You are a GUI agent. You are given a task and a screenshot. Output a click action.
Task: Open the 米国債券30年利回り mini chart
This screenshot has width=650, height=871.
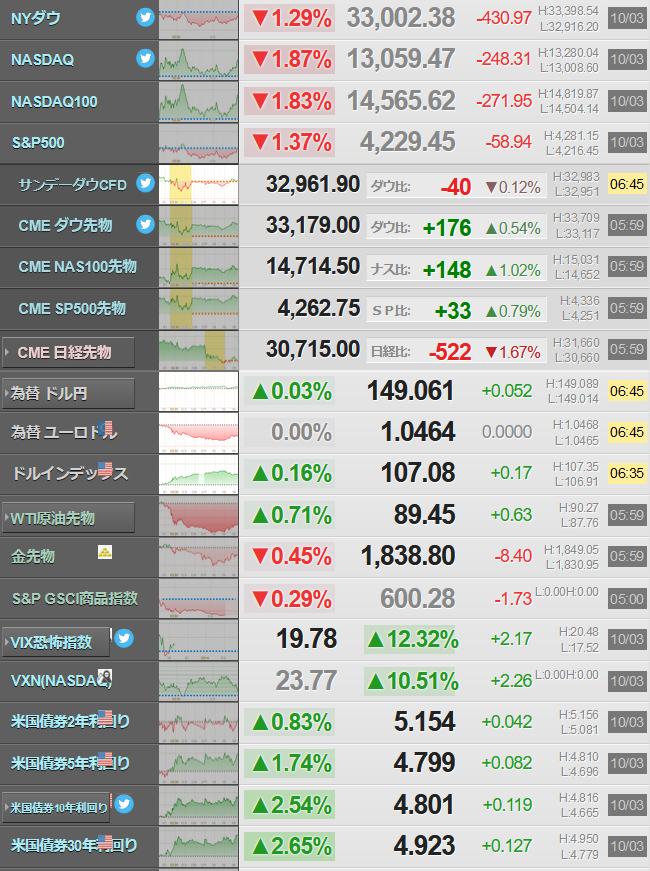[198, 847]
